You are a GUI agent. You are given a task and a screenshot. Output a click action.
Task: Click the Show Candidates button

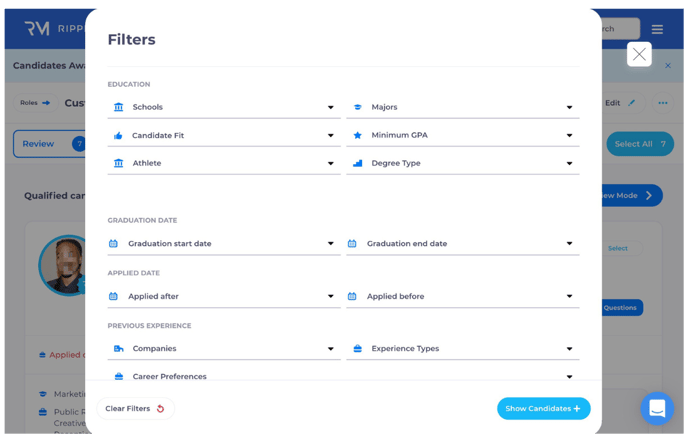pos(543,408)
